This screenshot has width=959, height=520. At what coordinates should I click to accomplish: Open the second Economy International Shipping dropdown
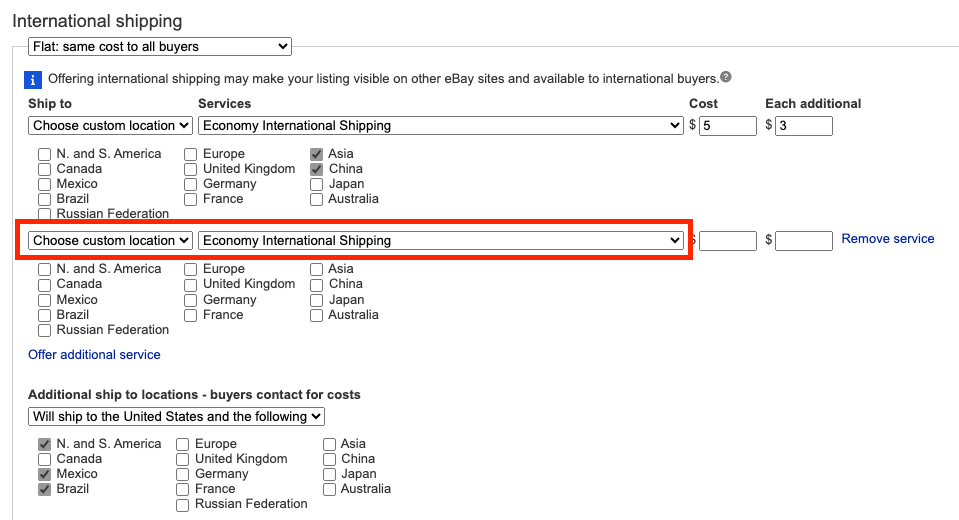(x=440, y=240)
